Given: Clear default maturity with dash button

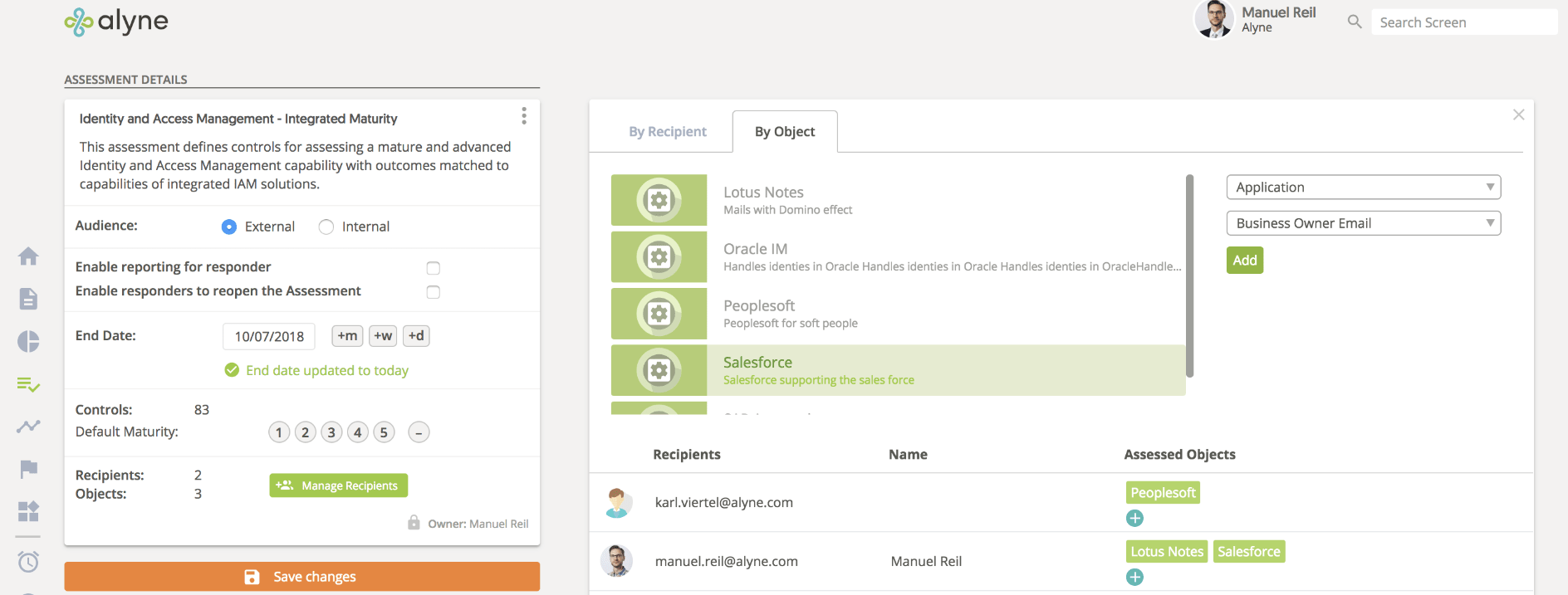Looking at the screenshot, I should pyautogui.click(x=419, y=432).
